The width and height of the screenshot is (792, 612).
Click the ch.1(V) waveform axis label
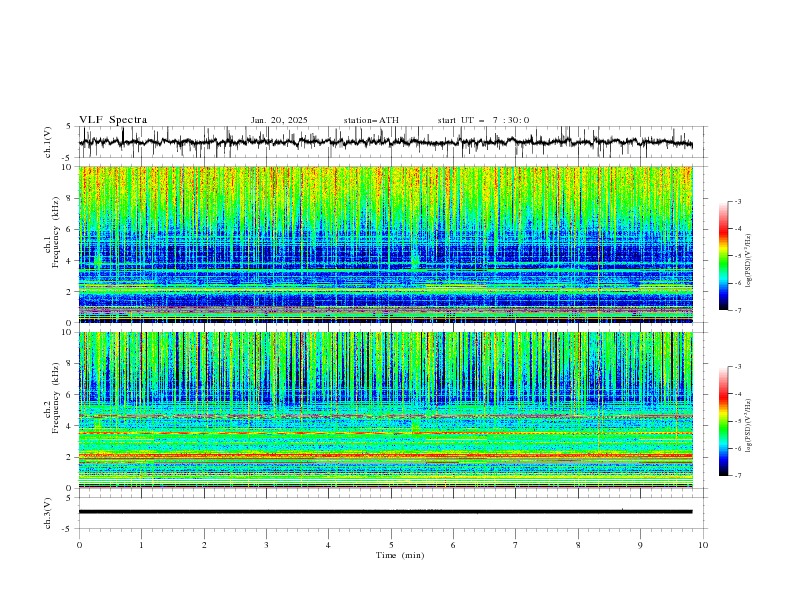pos(48,142)
